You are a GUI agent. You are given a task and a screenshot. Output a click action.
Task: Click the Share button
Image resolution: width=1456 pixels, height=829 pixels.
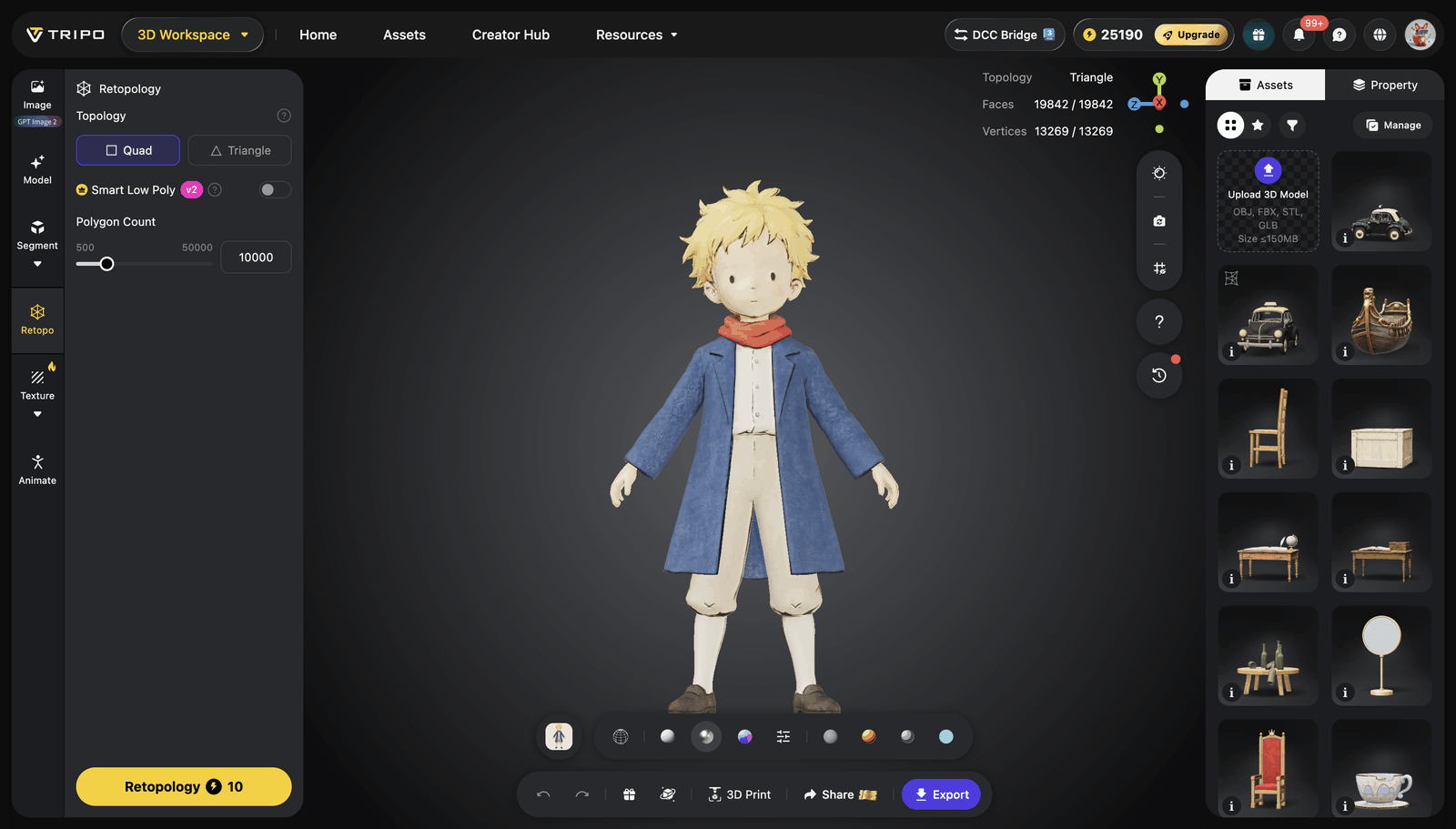pos(840,794)
